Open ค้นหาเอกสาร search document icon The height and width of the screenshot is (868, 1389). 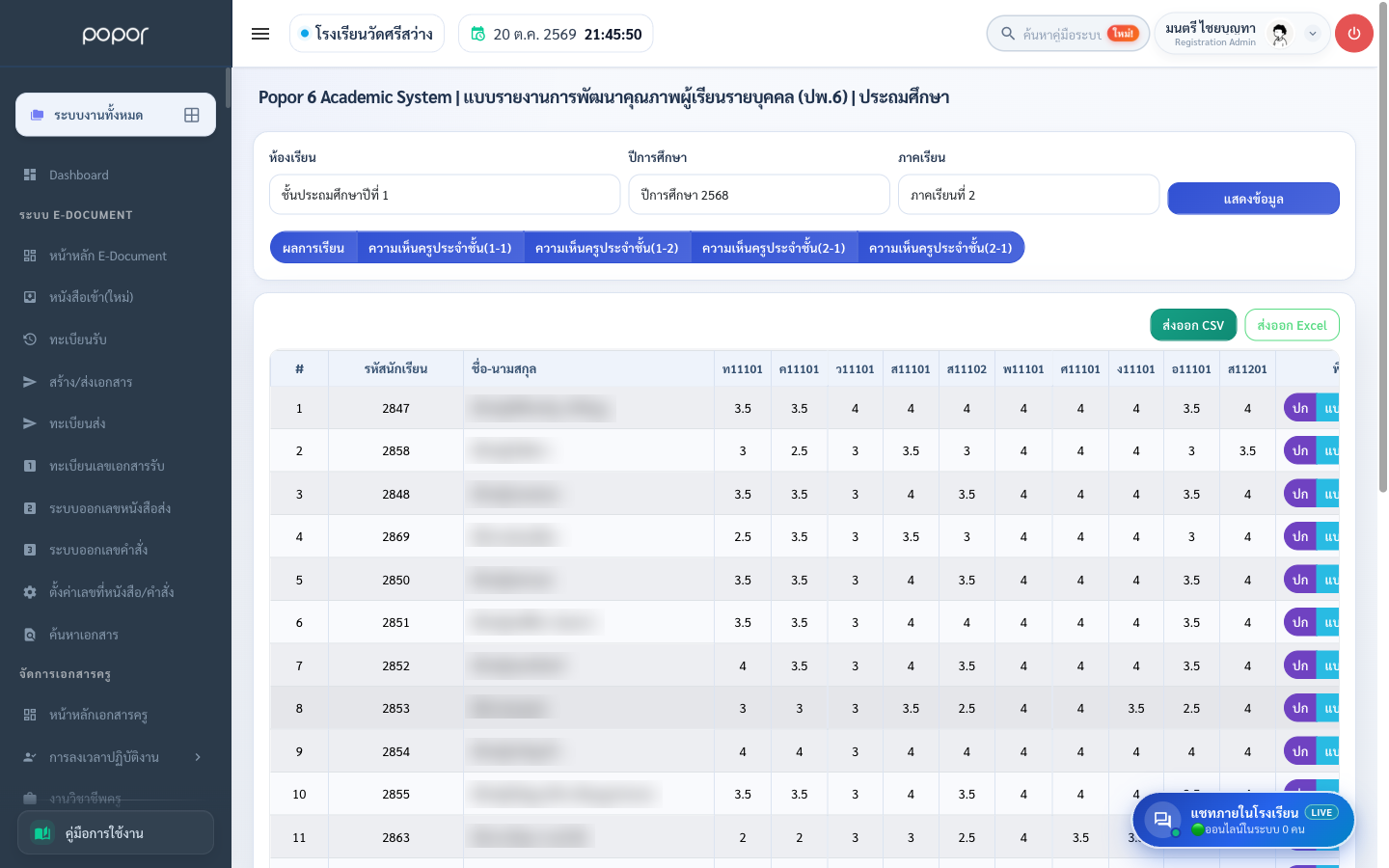click(30, 635)
